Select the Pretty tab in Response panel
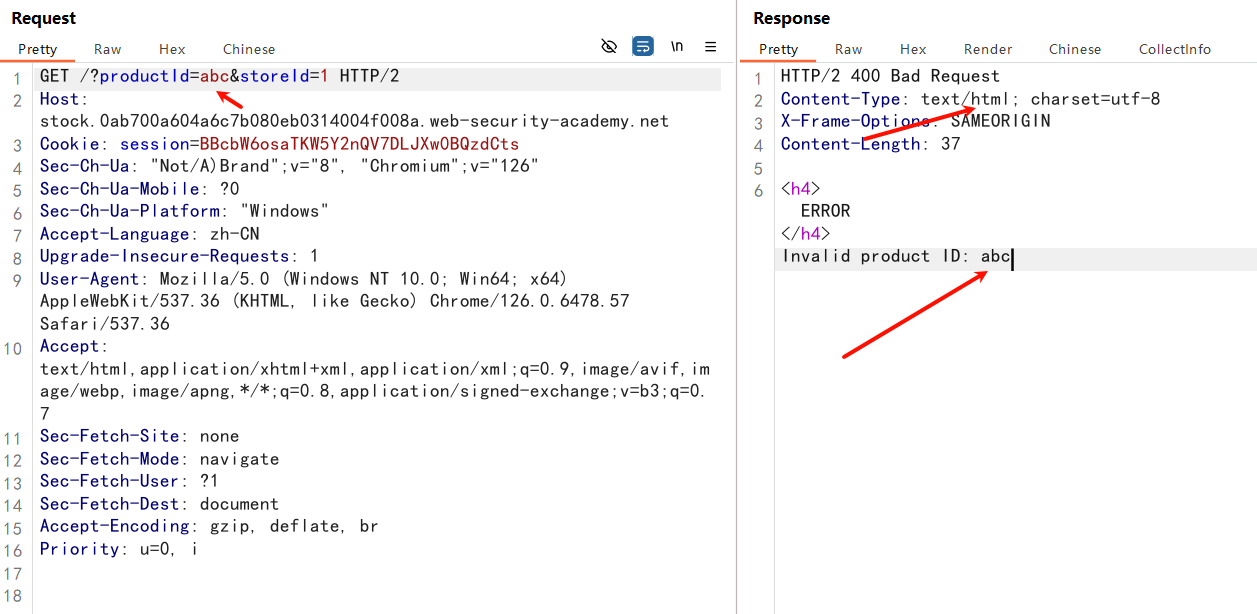This screenshot has width=1257, height=614. pyautogui.click(x=779, y=49)
